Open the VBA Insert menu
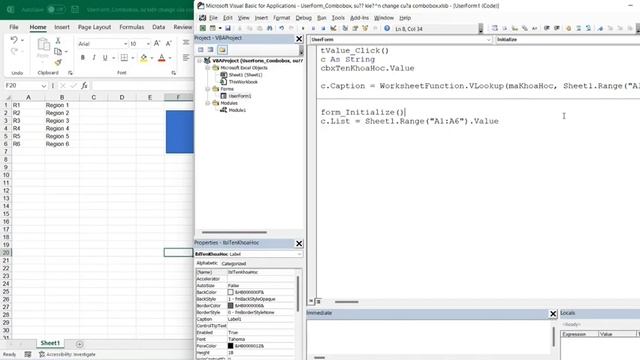Image resolution: width=640 pixels, height=360 pixels. (x=261, y=18)
